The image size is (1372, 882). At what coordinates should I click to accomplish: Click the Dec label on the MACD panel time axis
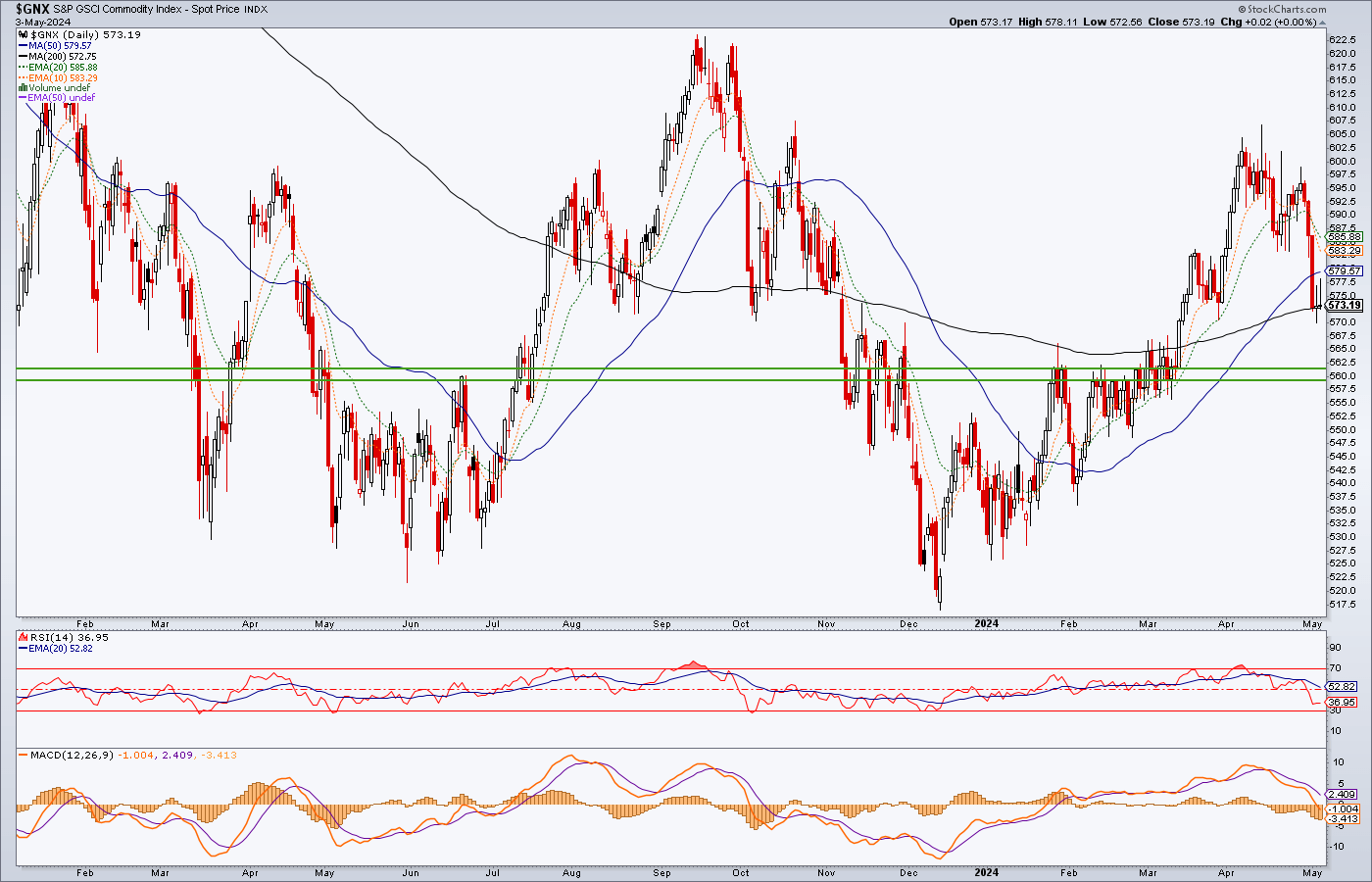click(908, 872)
